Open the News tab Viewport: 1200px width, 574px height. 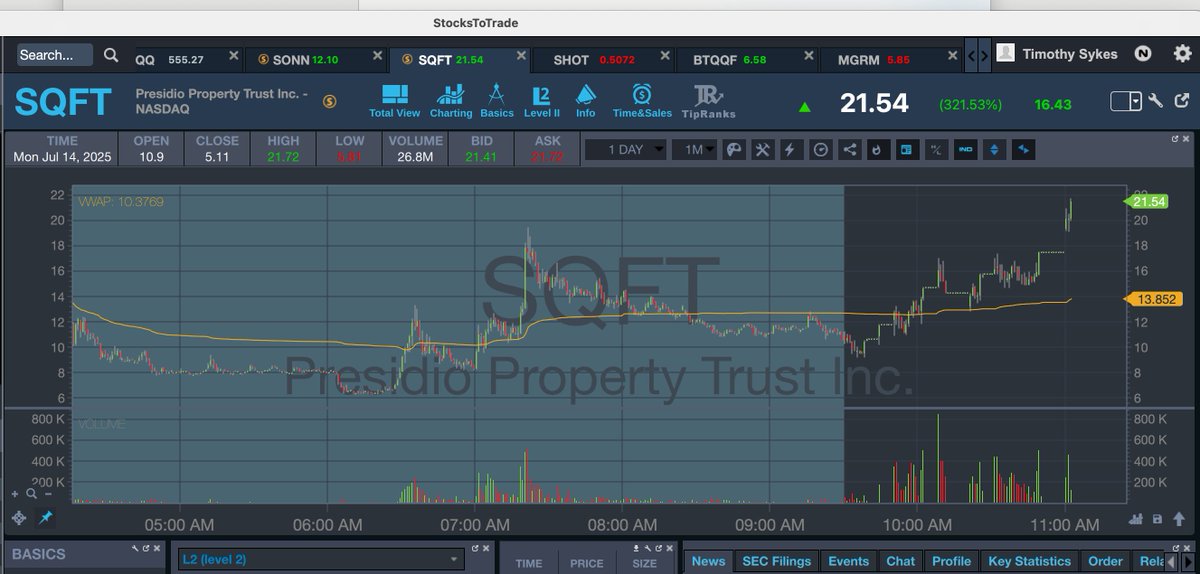tap(708, 561)
